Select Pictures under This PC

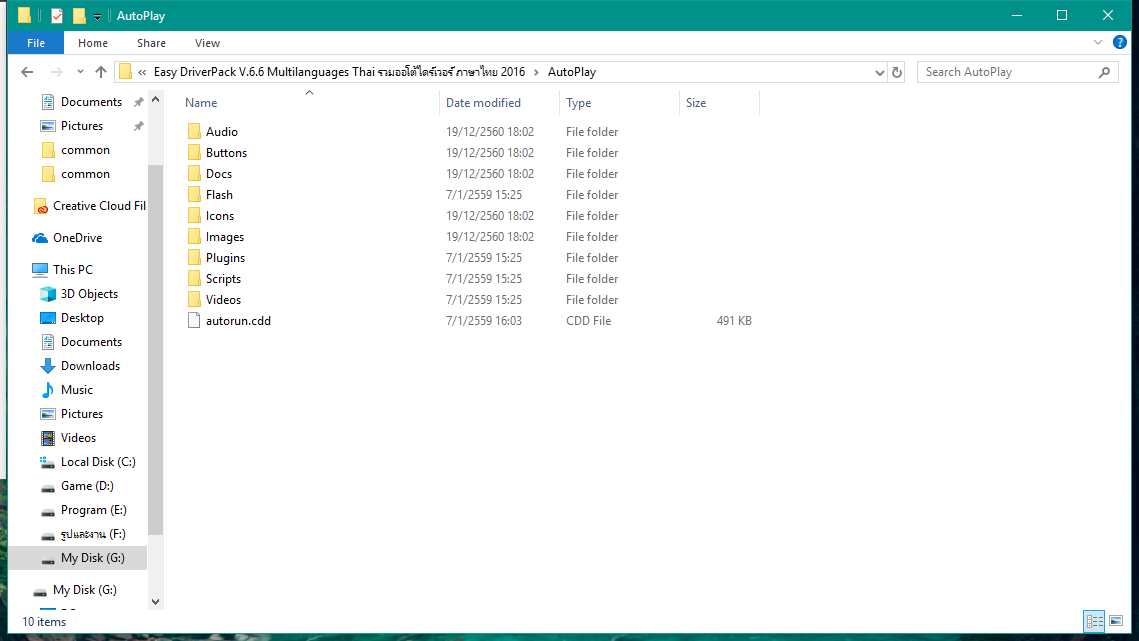(x=82, y=414)
